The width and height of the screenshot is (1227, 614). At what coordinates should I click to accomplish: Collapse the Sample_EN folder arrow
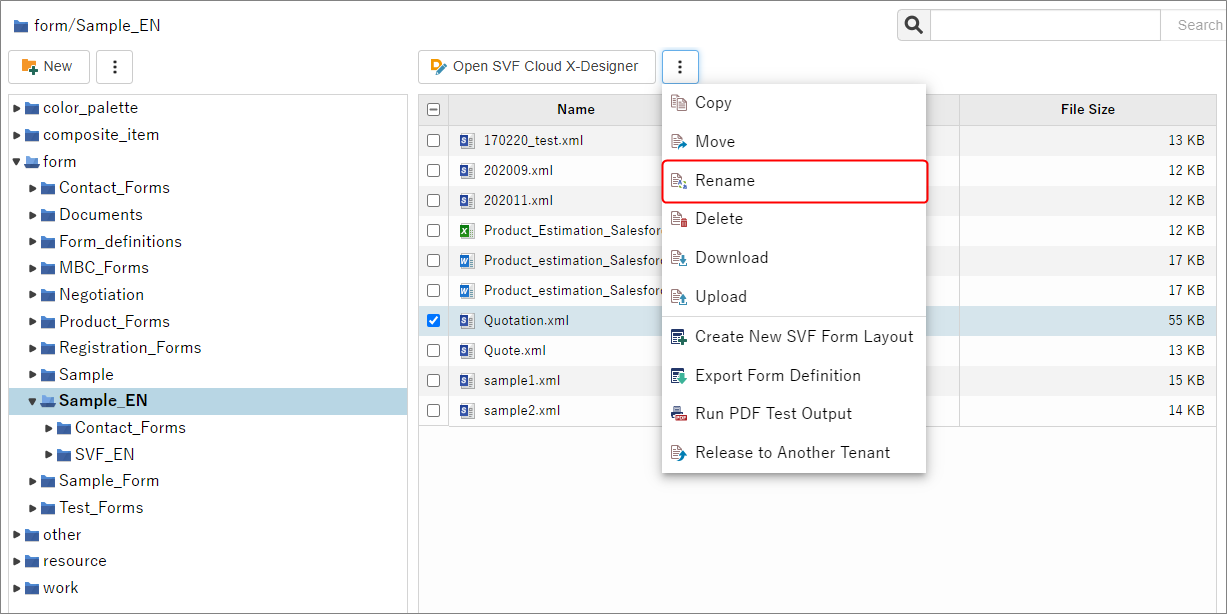click(x=32, y=401)
